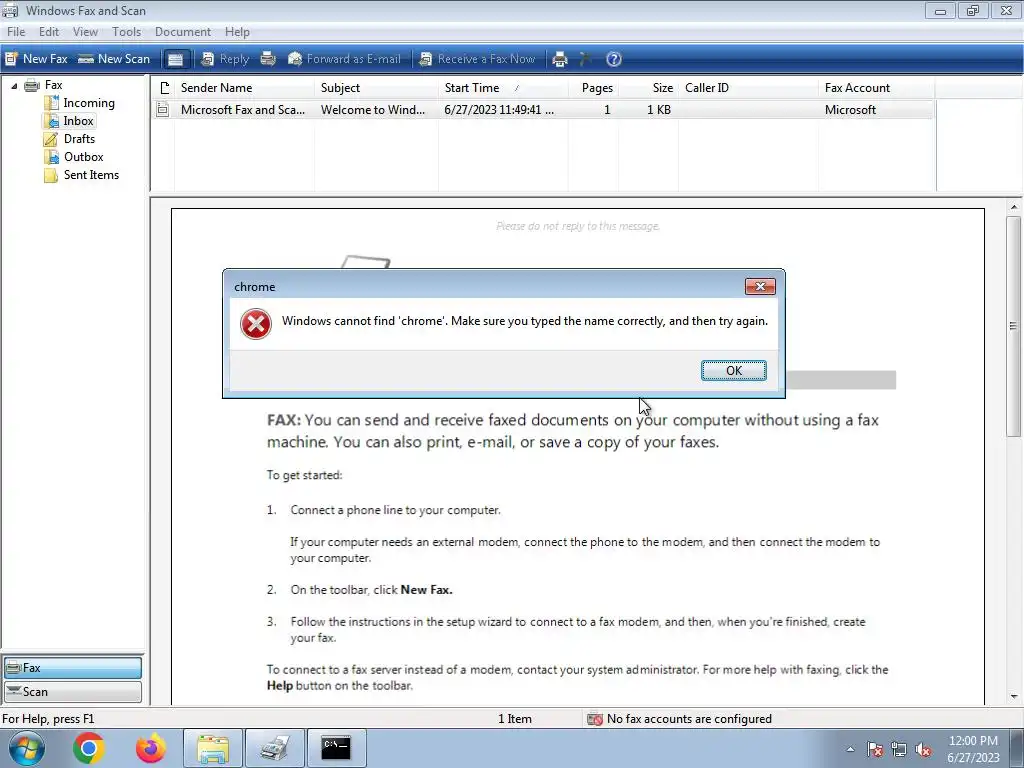This screenshot has width=1024, height=768.
Task: Click 'No fax accounts are configured' status
Action: click(689, 719)
